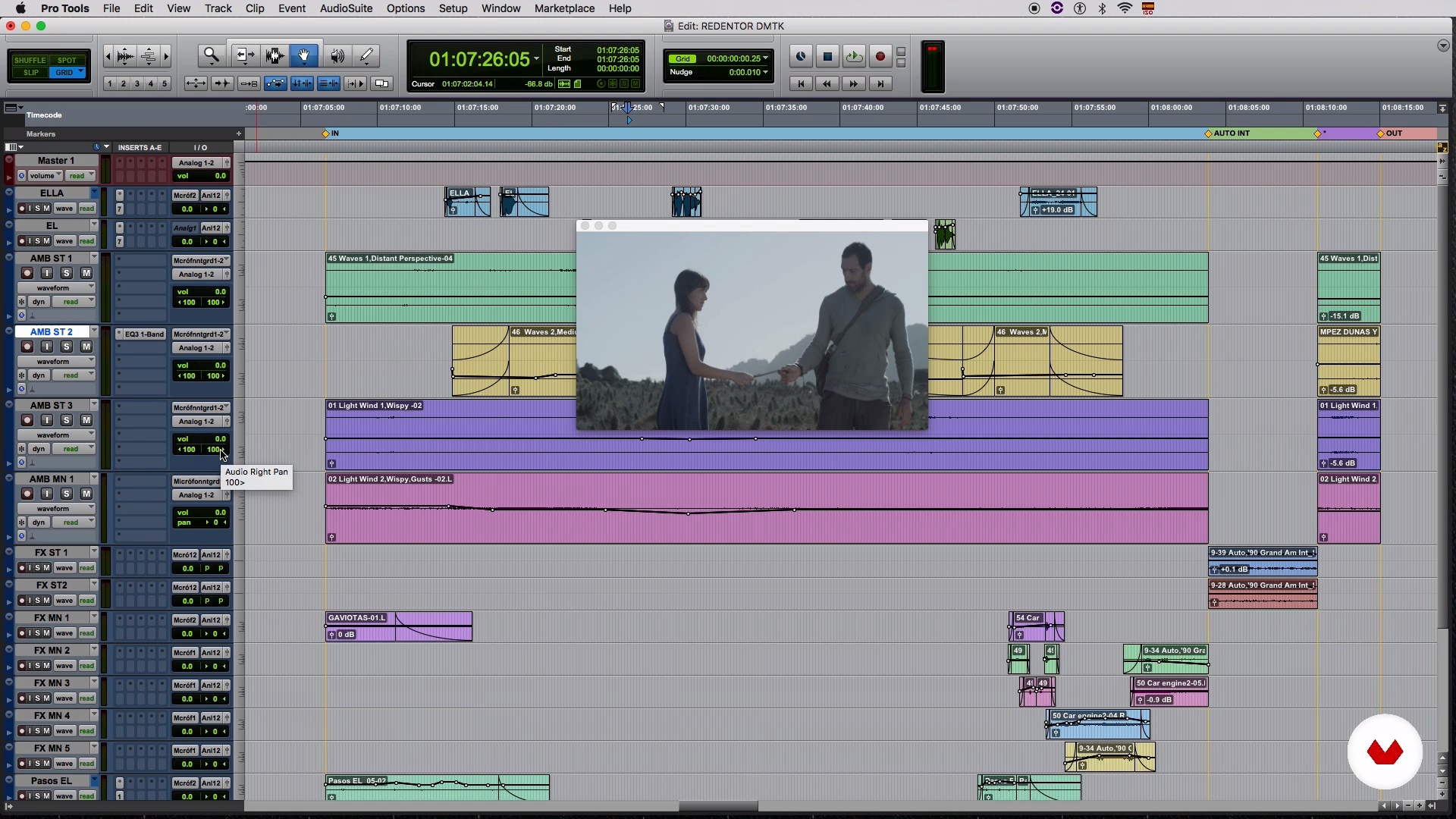Open Grid value dropdown
The height and width of the screenshot is (819, 1456).
point(766,58)
